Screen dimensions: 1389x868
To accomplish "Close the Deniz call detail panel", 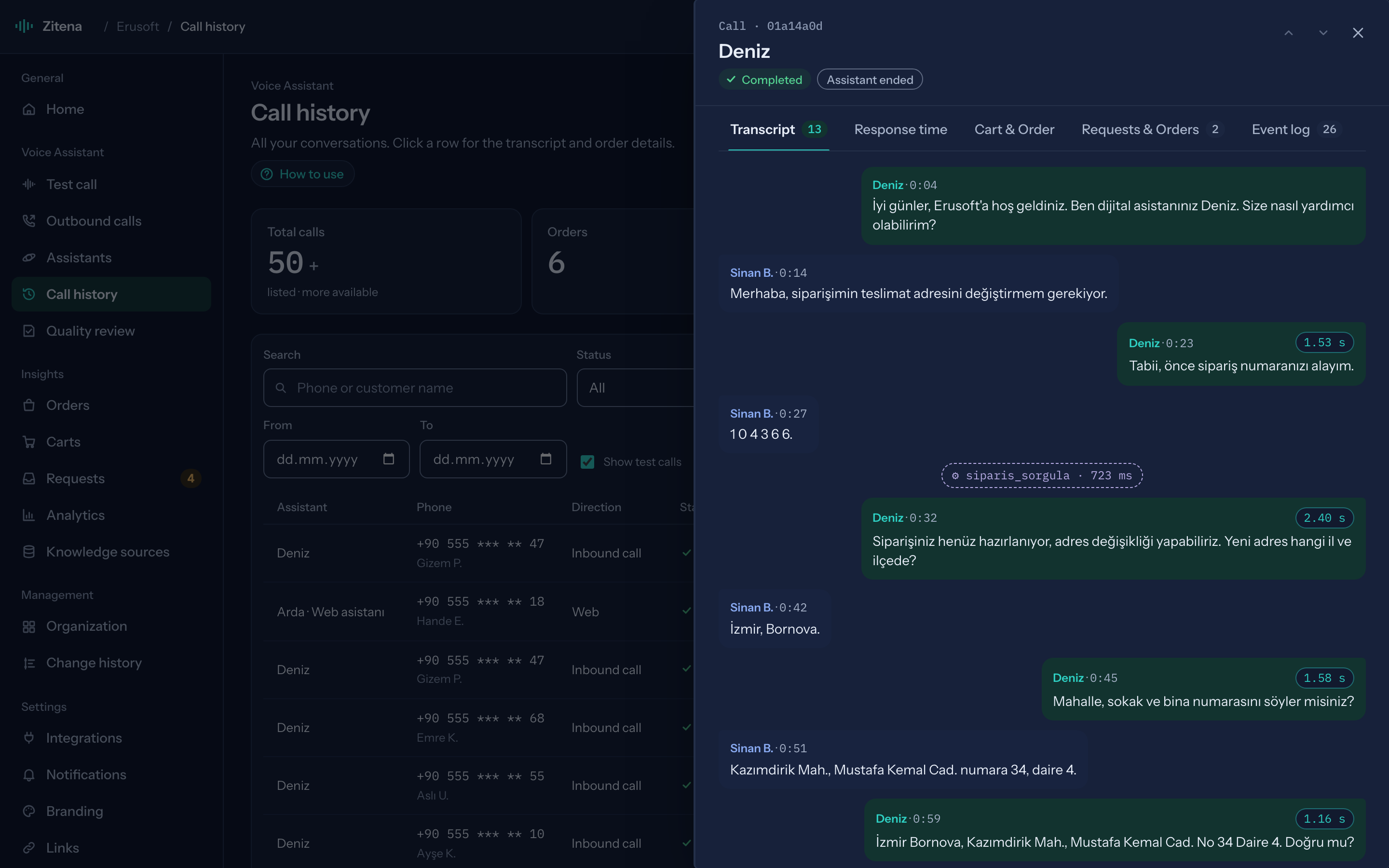I will 1358,33.
